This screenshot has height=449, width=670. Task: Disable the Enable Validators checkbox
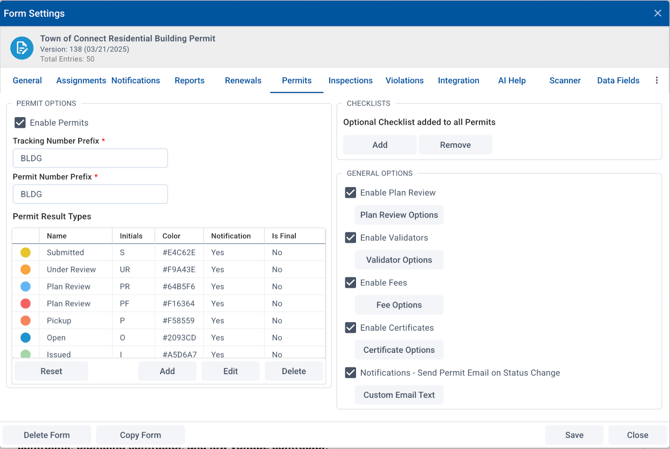[x=350, y=238]
